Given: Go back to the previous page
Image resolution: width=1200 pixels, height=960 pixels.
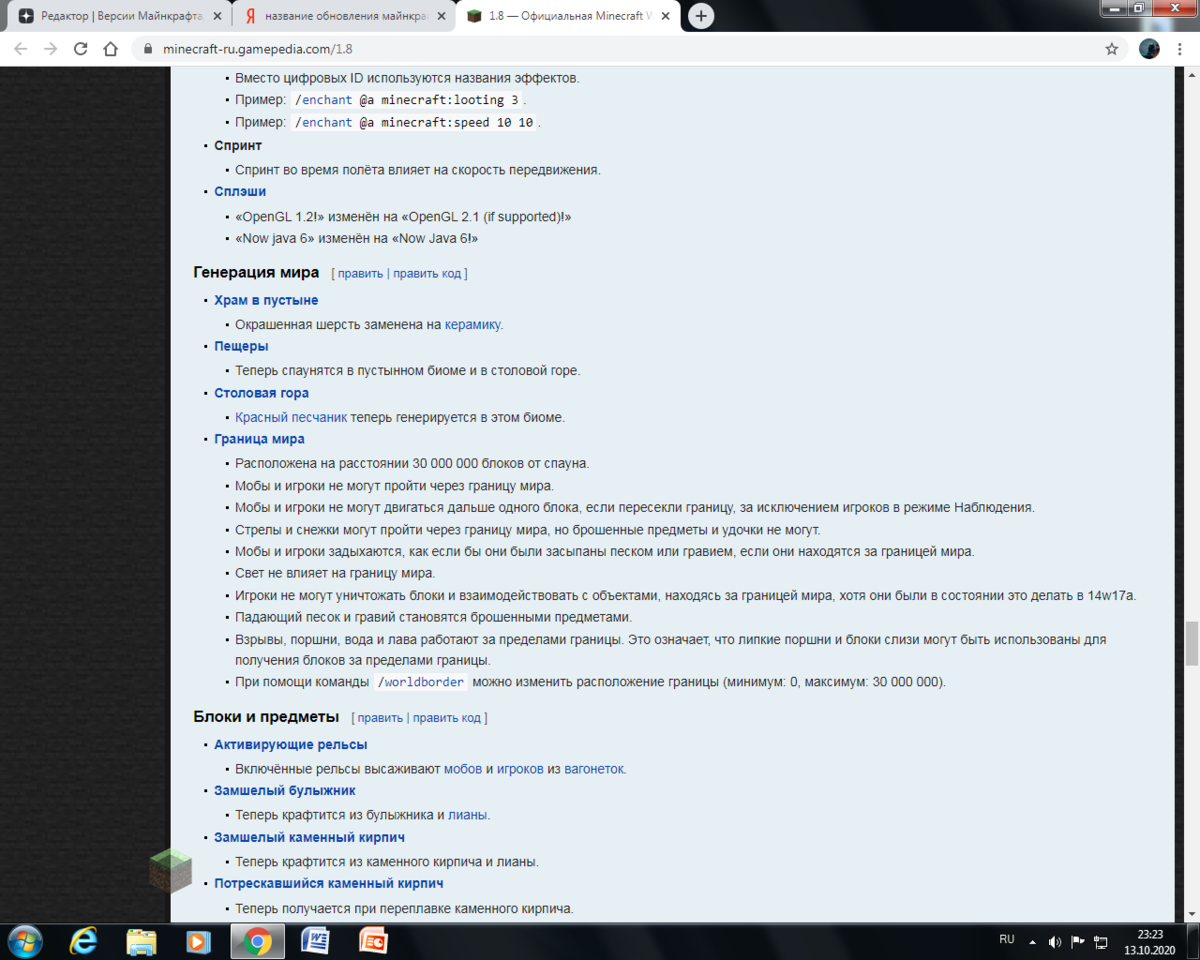Looking at the screenshot, I should click(x=20, y=49).
